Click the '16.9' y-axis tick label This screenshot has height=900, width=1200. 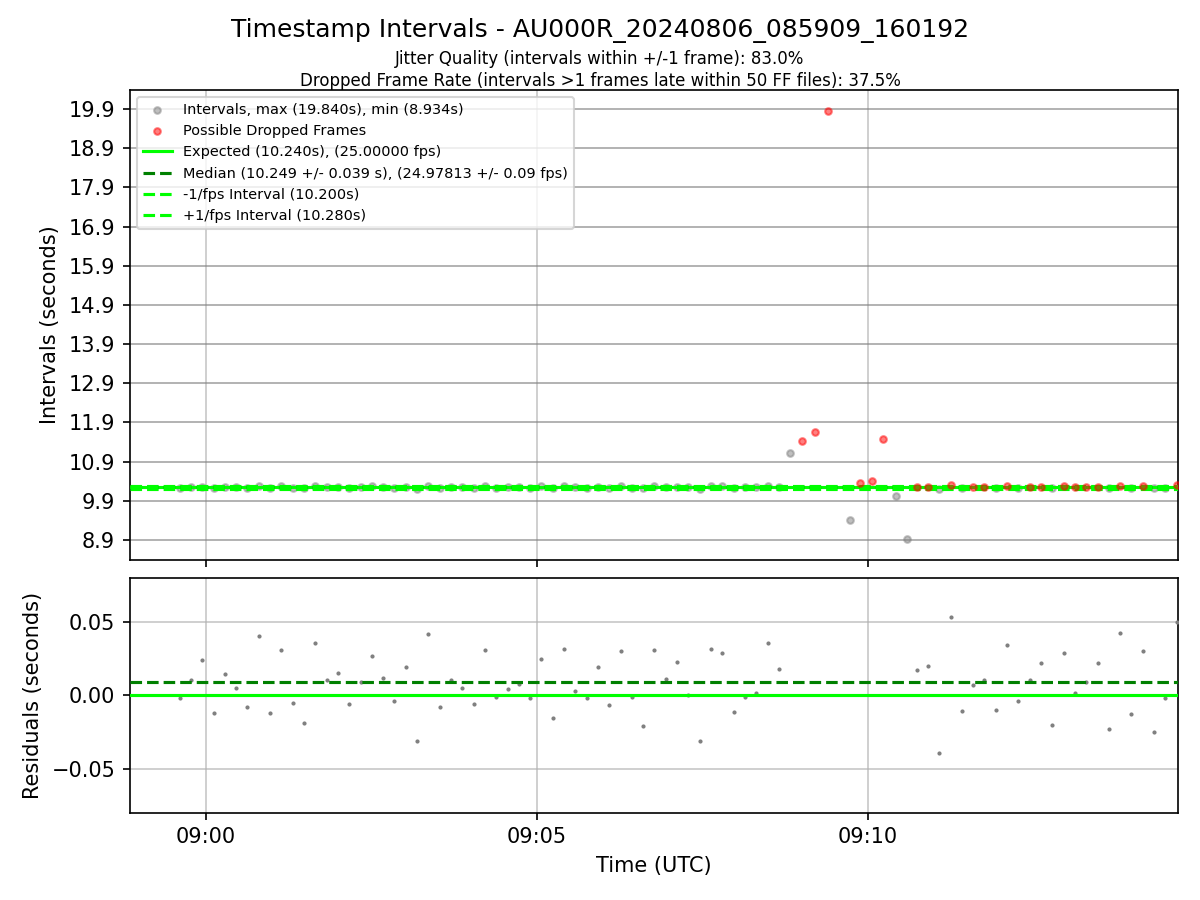pyautogui.click(x=92, y=227)
